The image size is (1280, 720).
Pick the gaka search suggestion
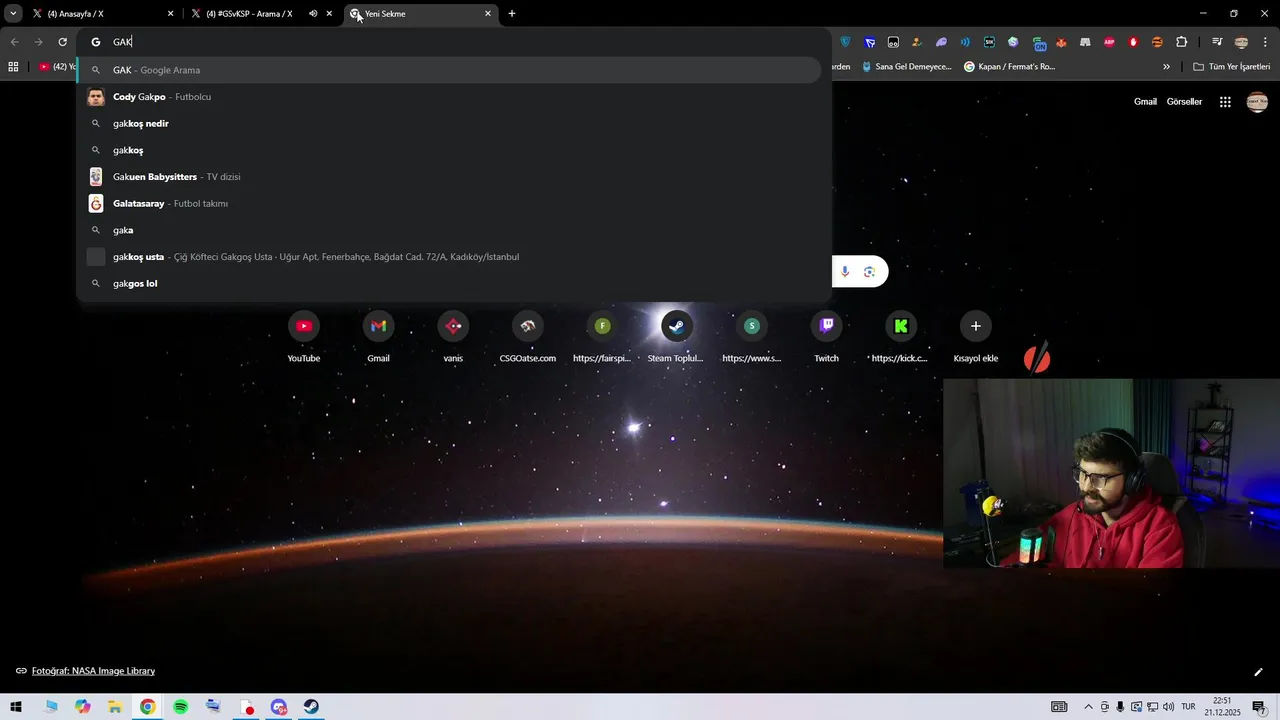pyautogui.click(x=450, y=230)
